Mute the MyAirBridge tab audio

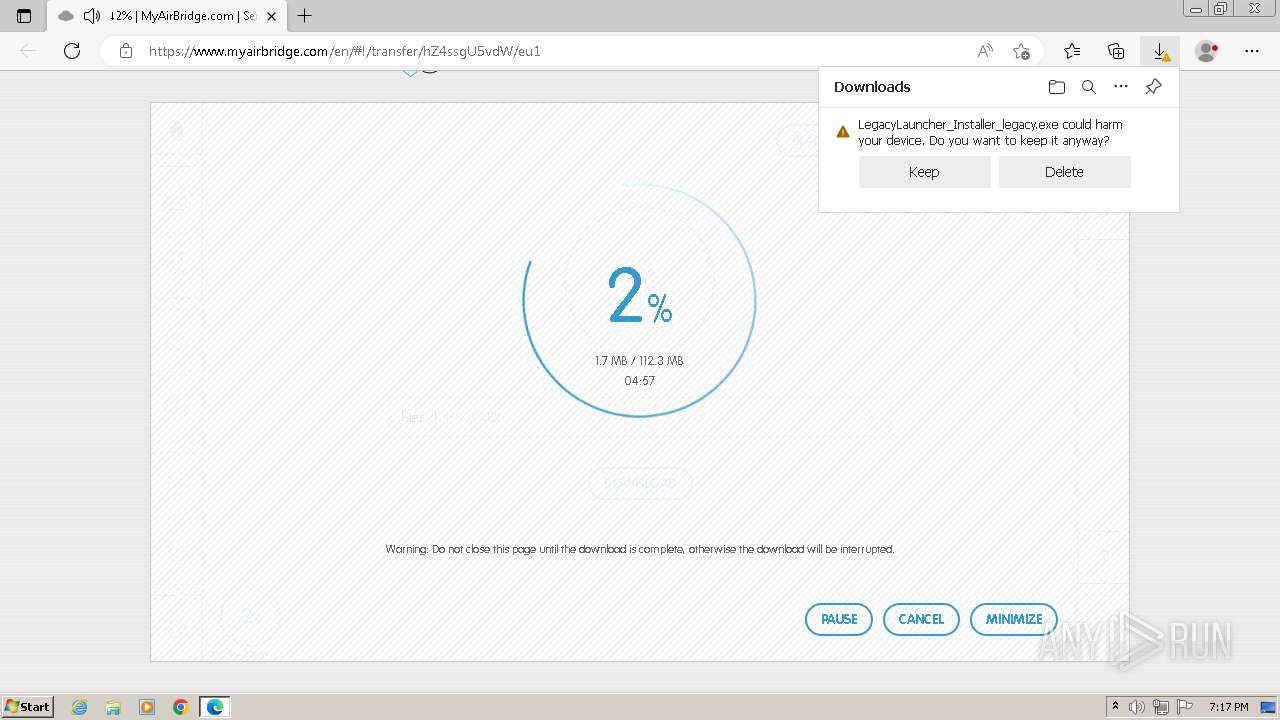point(91,16)
